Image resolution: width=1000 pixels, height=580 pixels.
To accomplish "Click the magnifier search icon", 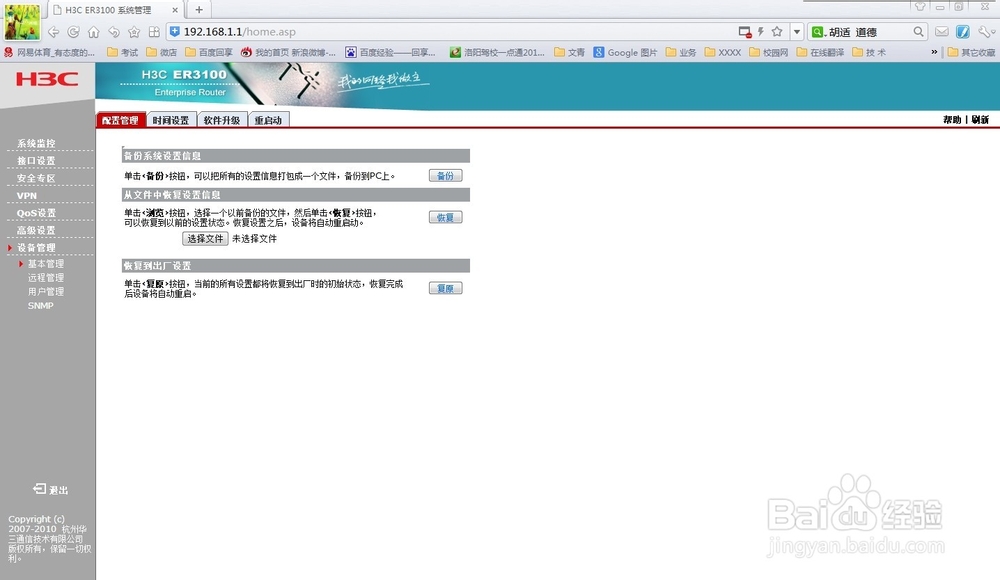I will point(918,31).
